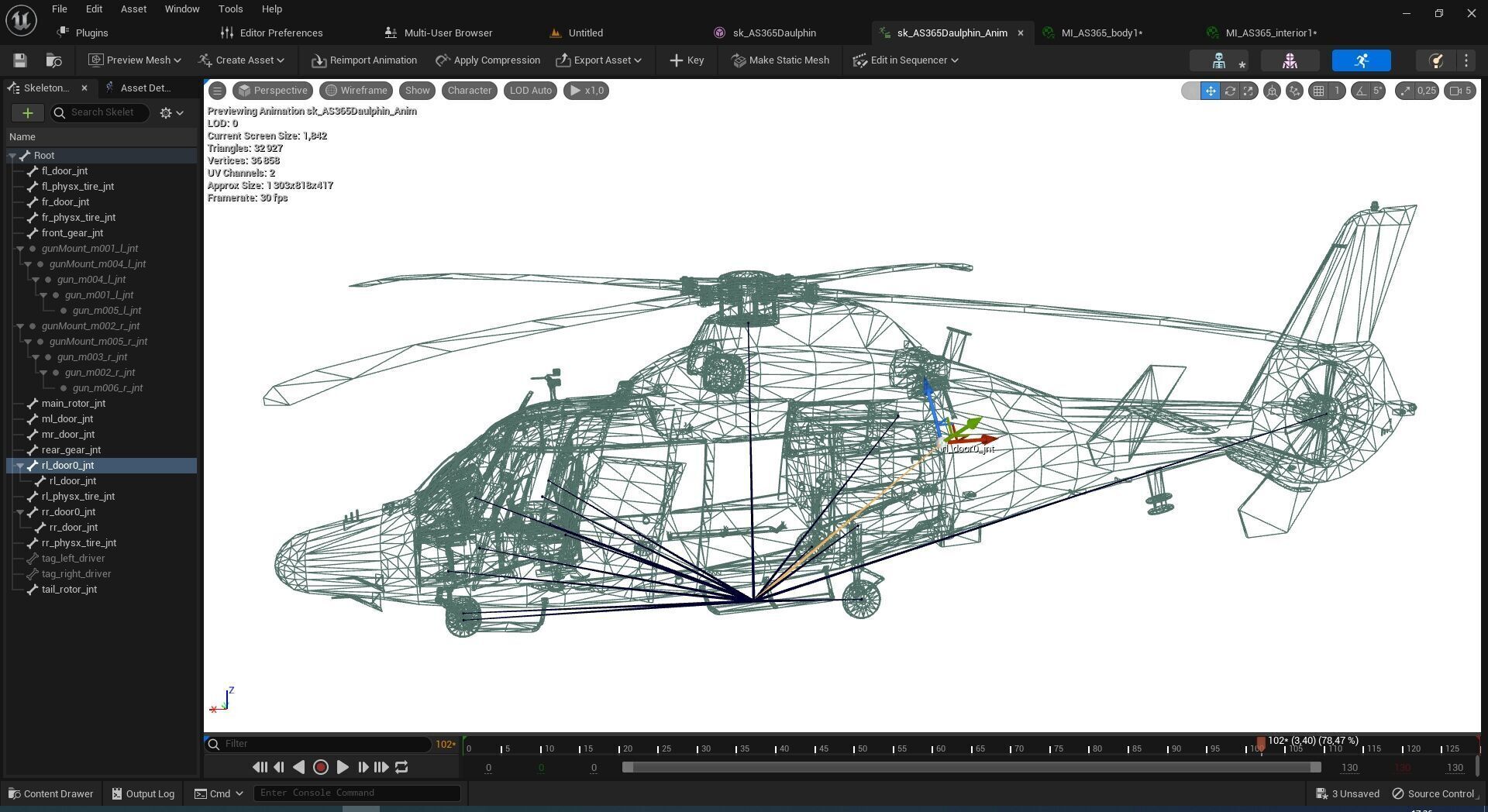Open the Export Asset dropdown
Image resolution: width=1488 pixels, height=812 pixels.
[x=599, y=60]
